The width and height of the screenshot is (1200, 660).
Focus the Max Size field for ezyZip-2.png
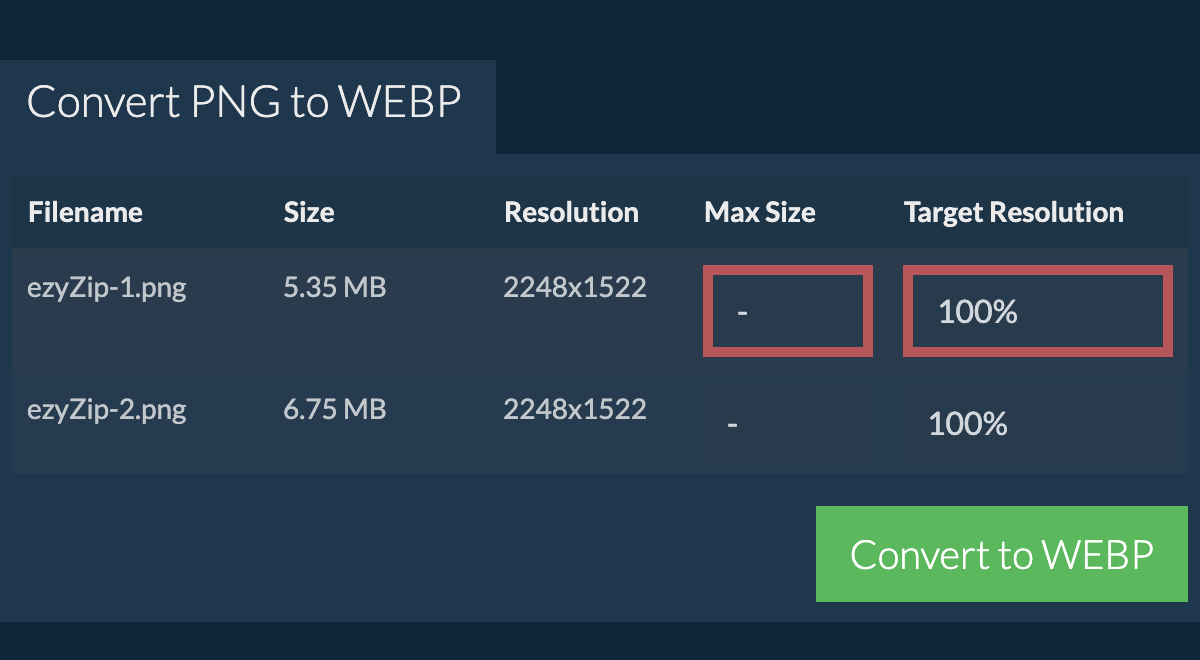(x=786, y=425)
